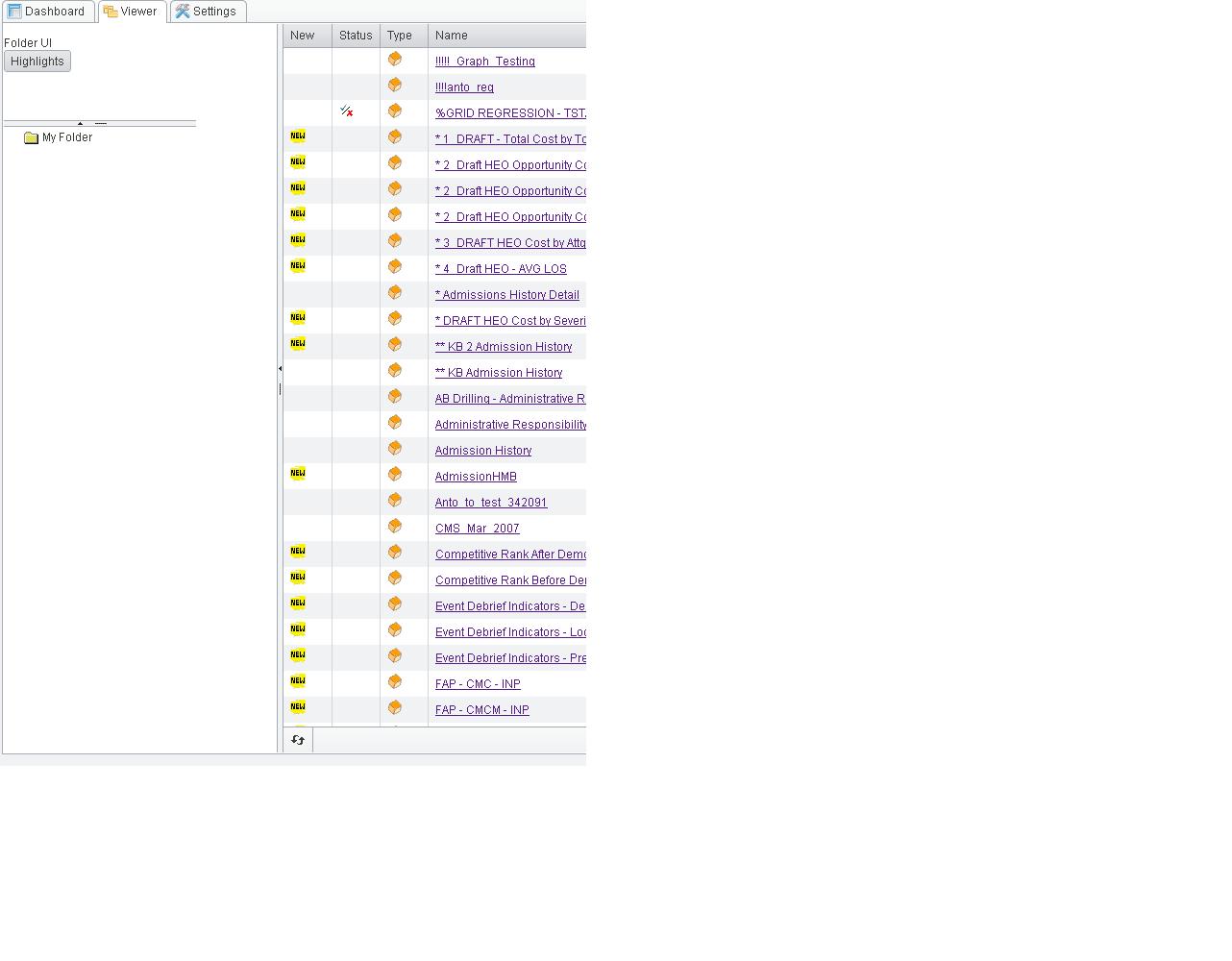
Task: Click the broken status icon for %GRID REGRESSION
Action: (347, 112)
